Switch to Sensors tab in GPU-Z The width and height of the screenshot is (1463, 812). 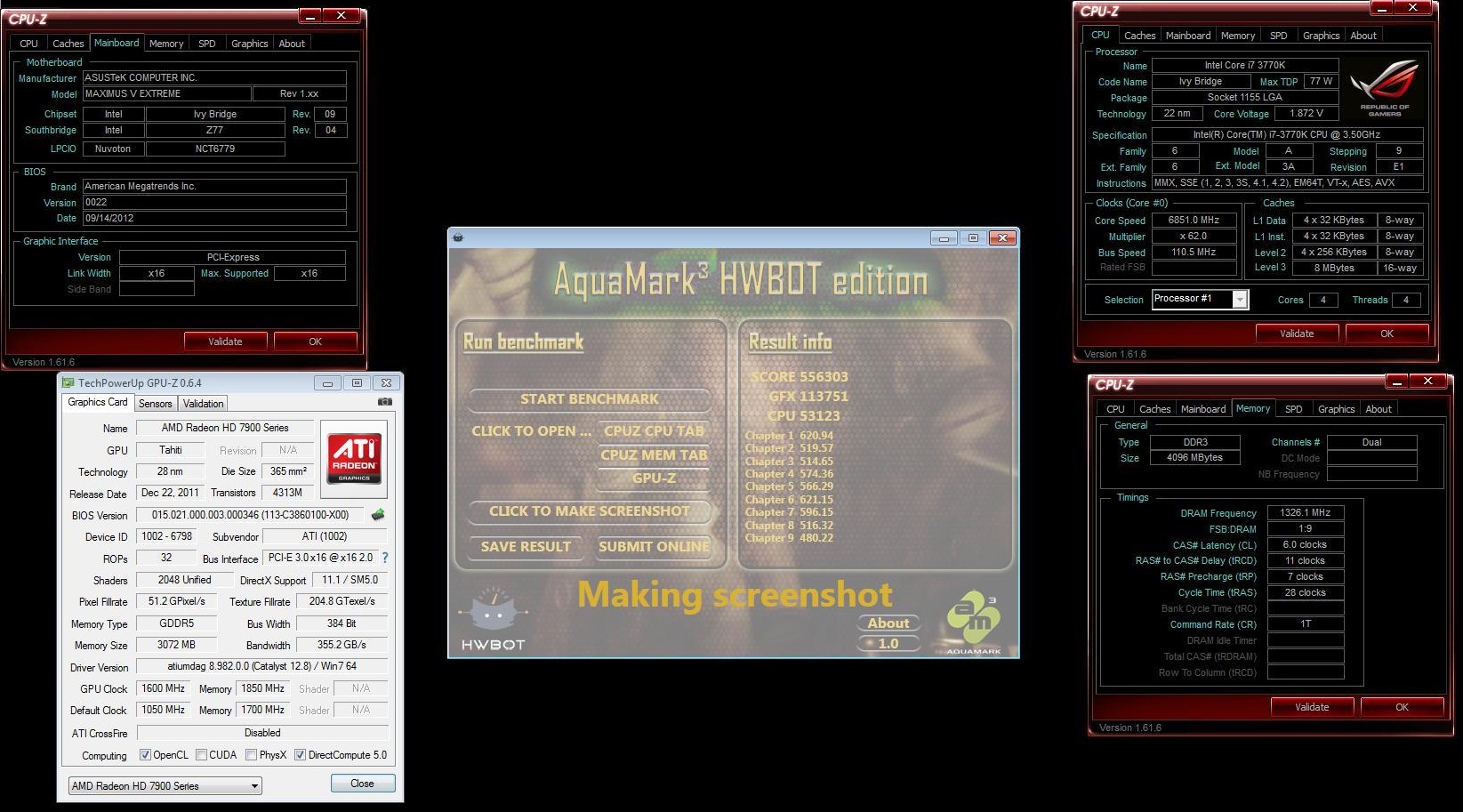(155, 404)
